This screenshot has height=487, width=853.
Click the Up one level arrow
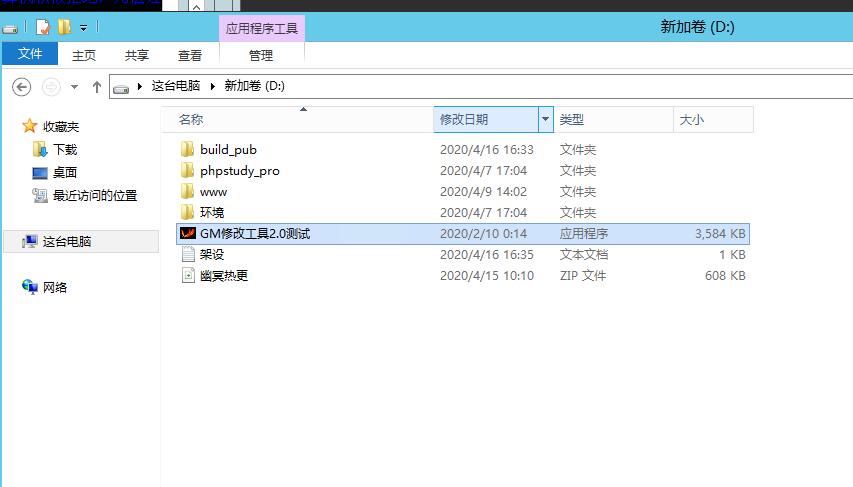click(97, 87)
